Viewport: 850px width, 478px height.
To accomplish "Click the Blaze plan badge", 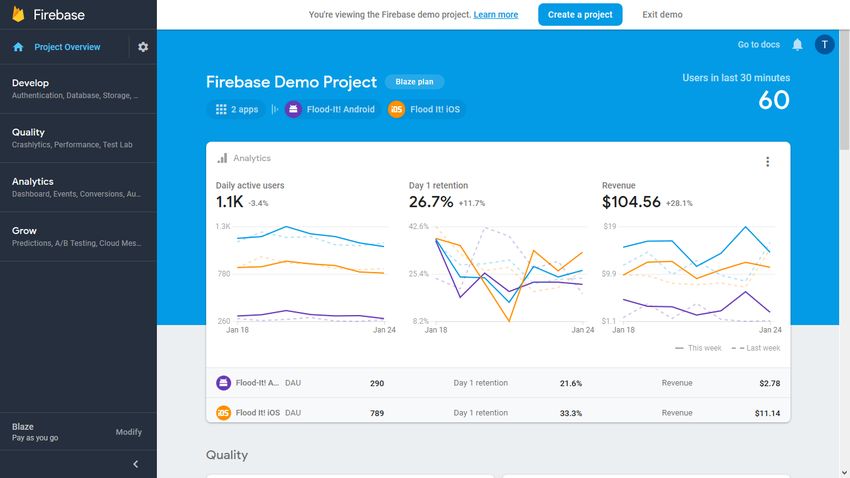I will coord(414,82).
